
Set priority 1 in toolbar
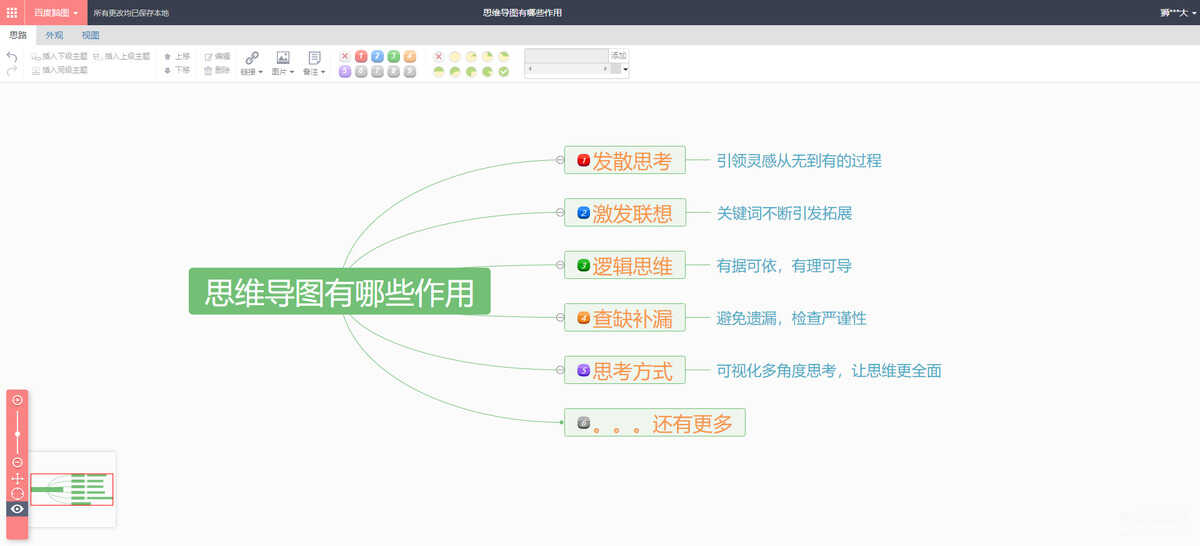click(361, 56)
